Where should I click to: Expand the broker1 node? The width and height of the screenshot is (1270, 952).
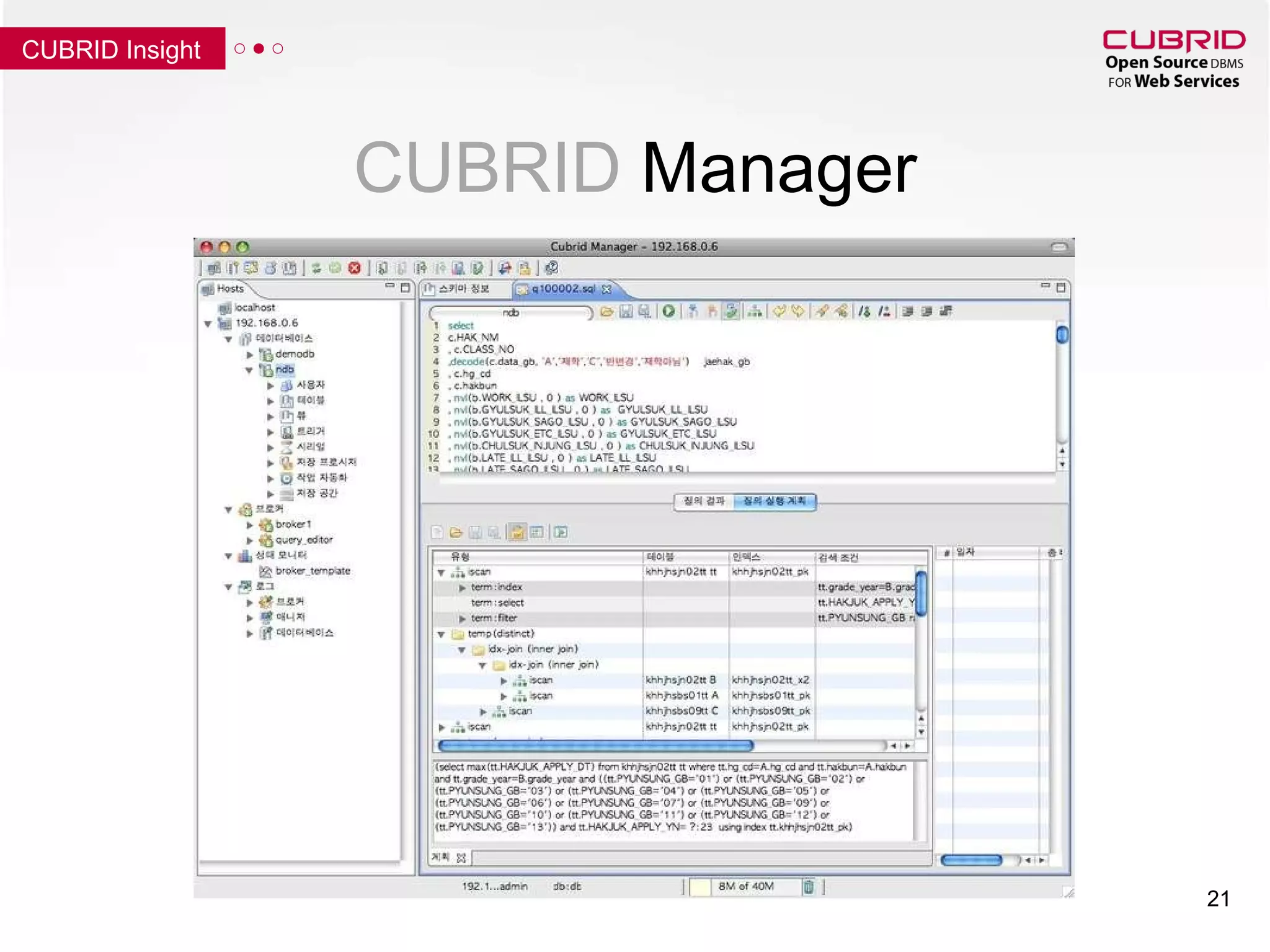click(x=250, y=525)
